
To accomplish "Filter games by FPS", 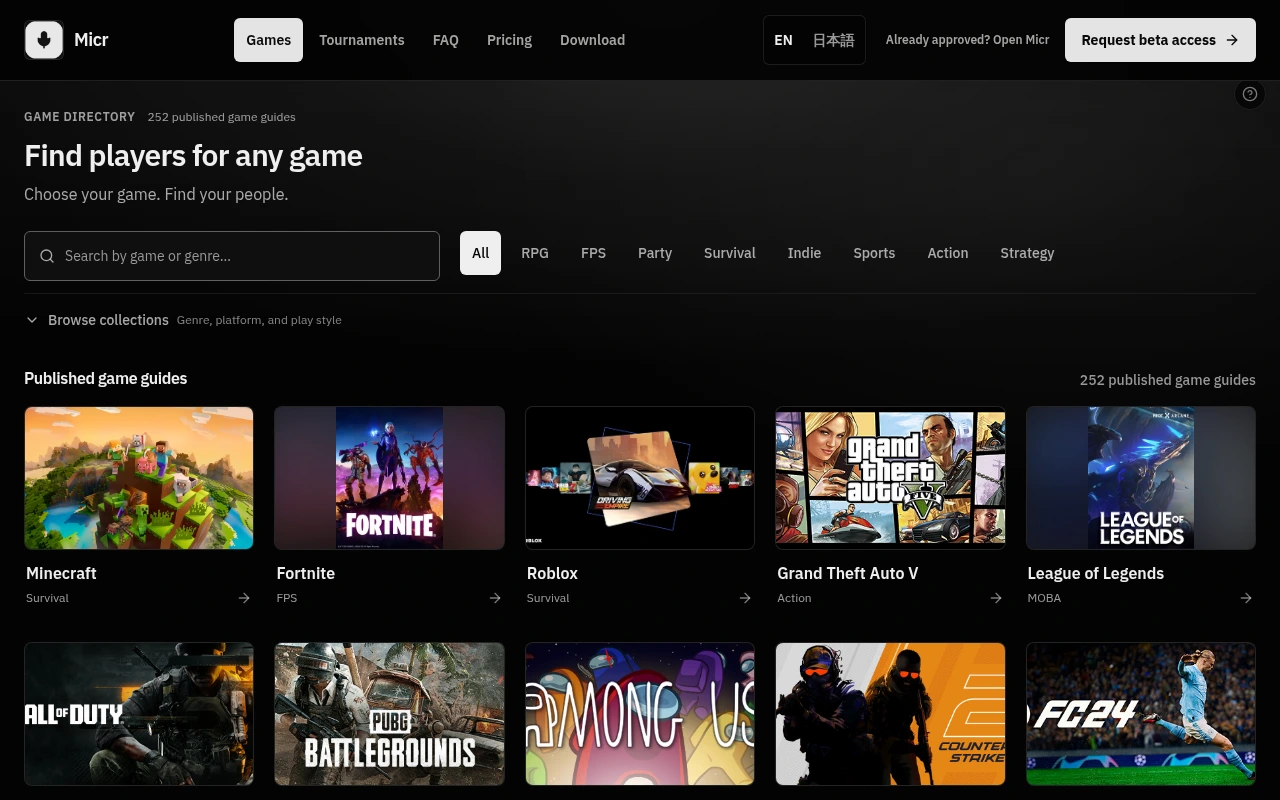I will click(x=594, y=253).
